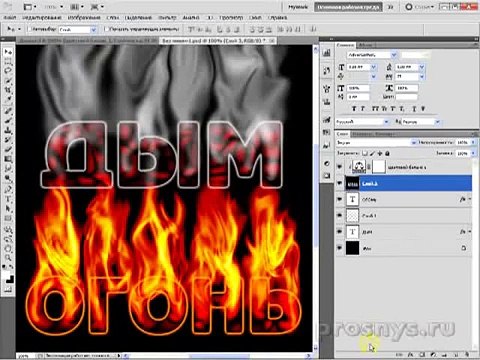The image size is (480, 360).
Task: Open the layer blend mode dropdown
Action: (376, 142)
